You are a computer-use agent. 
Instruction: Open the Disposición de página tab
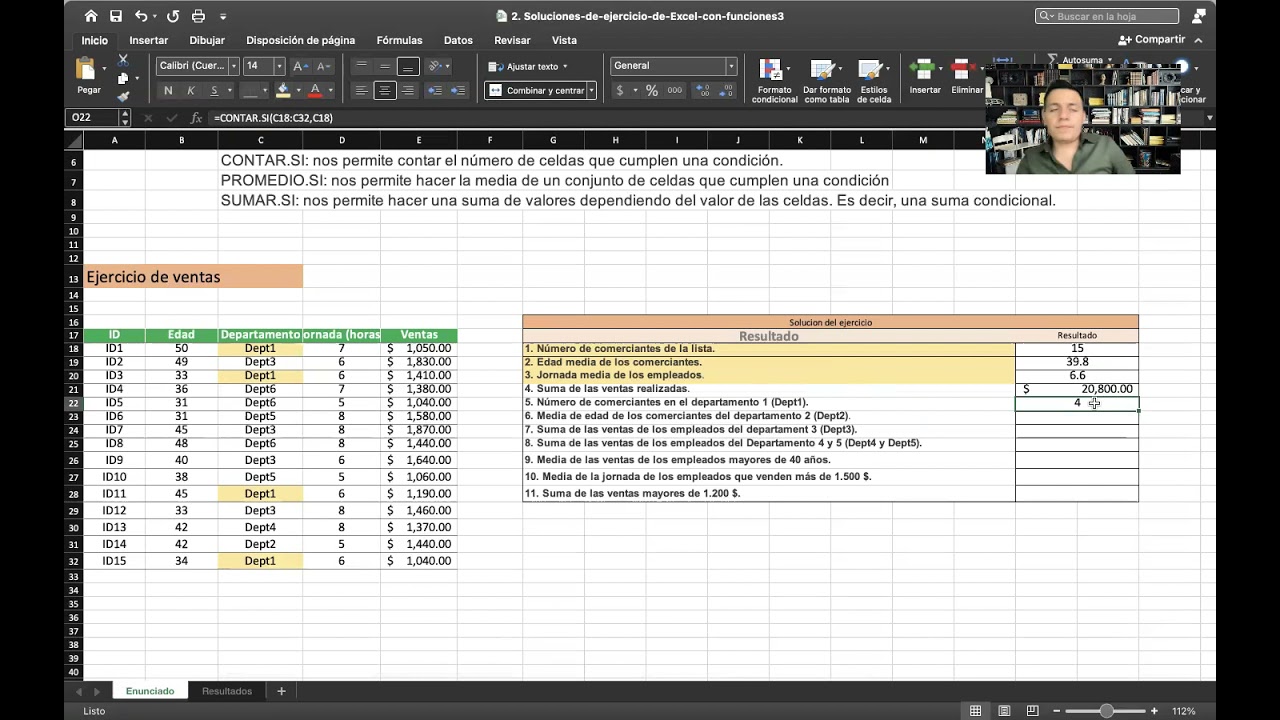(301, 40)
